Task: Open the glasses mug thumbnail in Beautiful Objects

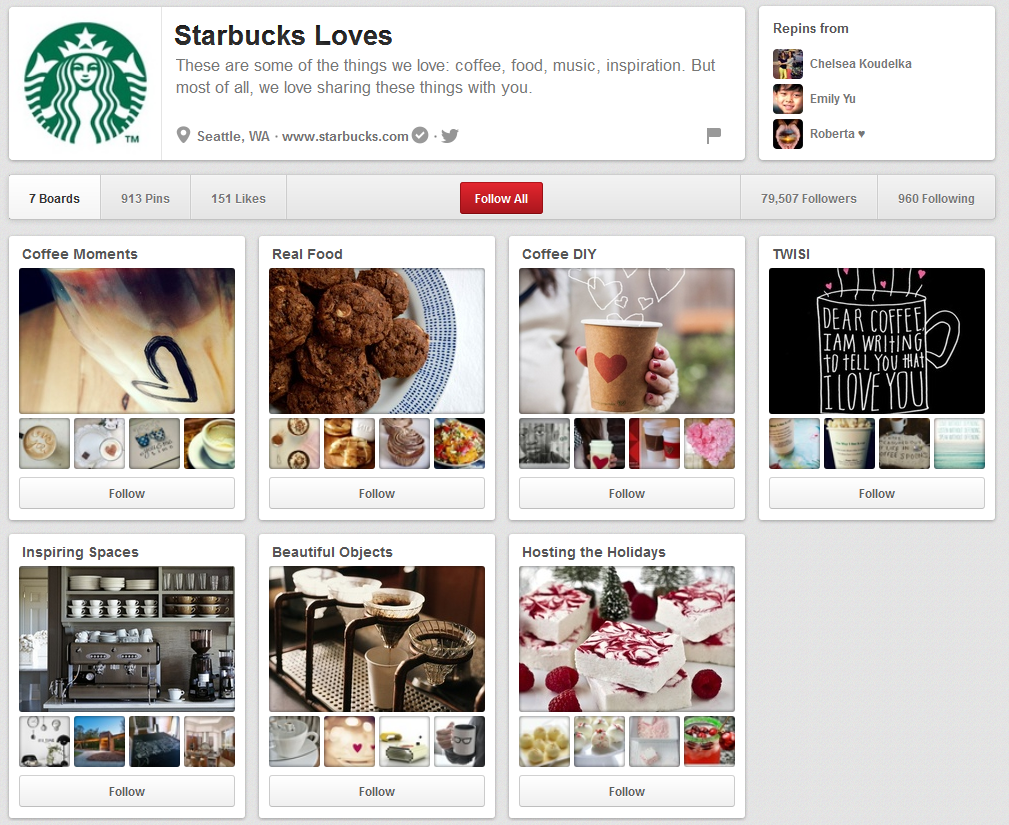Action: tap(459, 741)
